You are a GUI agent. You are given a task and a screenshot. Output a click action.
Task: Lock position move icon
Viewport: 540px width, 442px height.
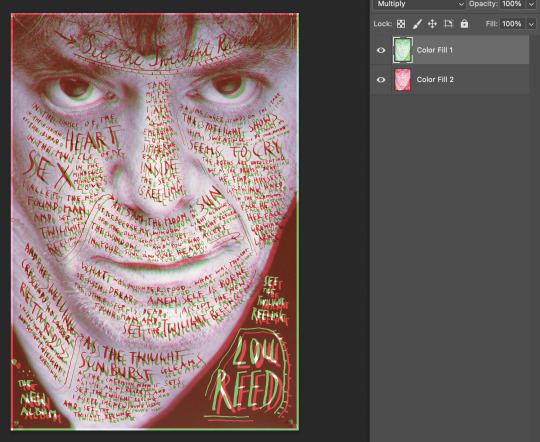432,24
